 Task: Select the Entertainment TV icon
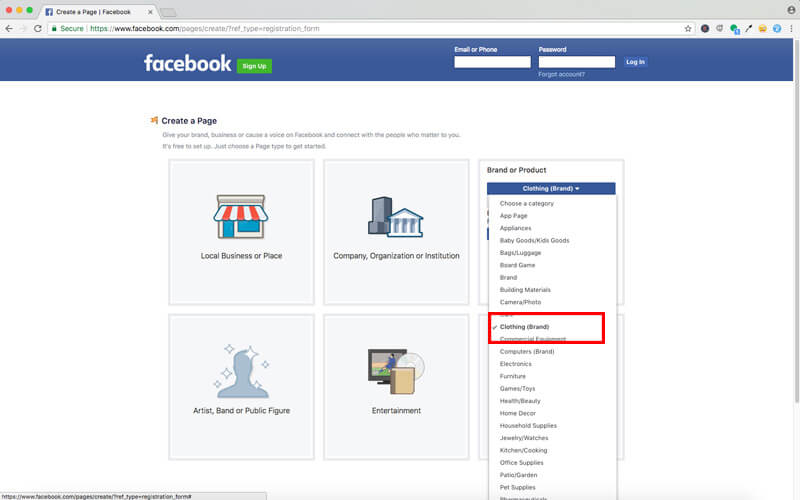(x=396, y=371)
